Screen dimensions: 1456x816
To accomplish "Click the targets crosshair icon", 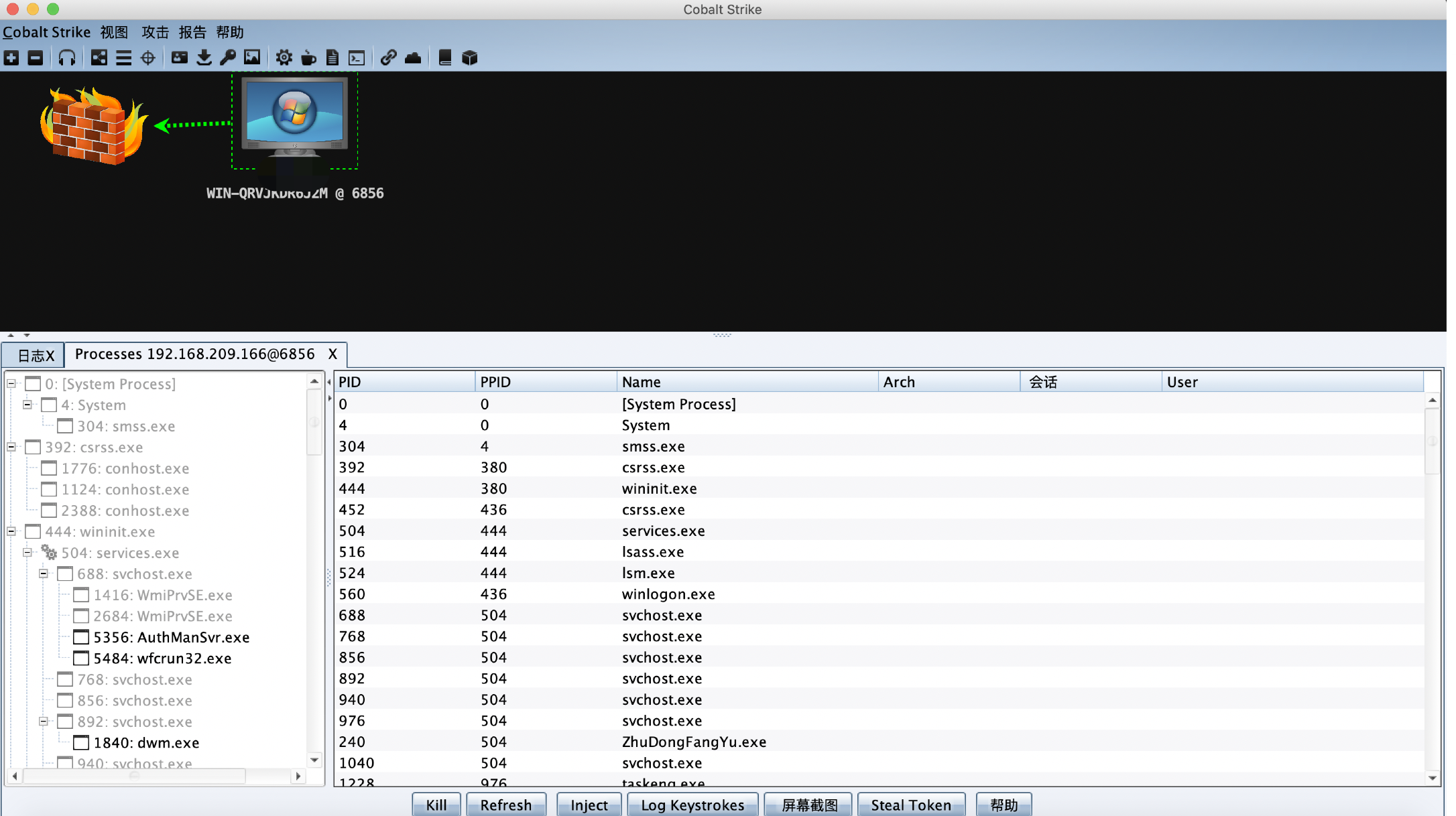I will 148,58.
